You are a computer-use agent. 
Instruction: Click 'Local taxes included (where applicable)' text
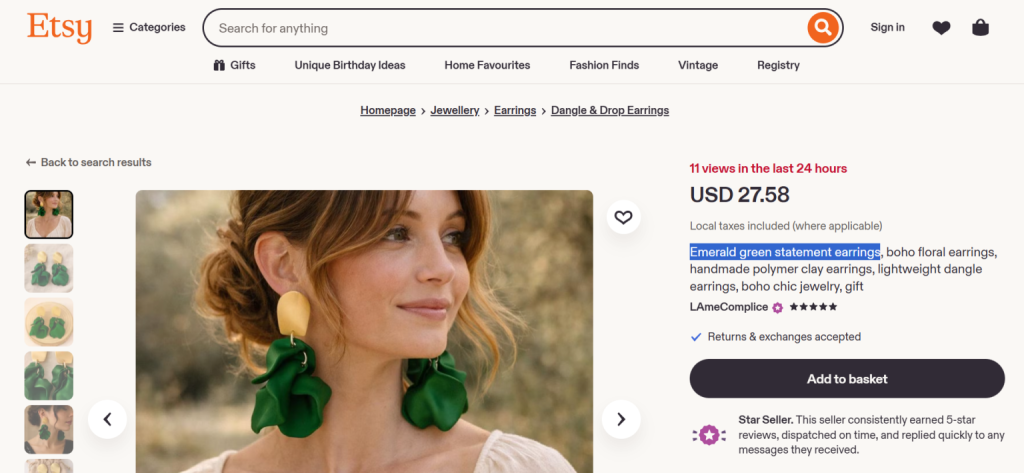click(x=786, y=226)
